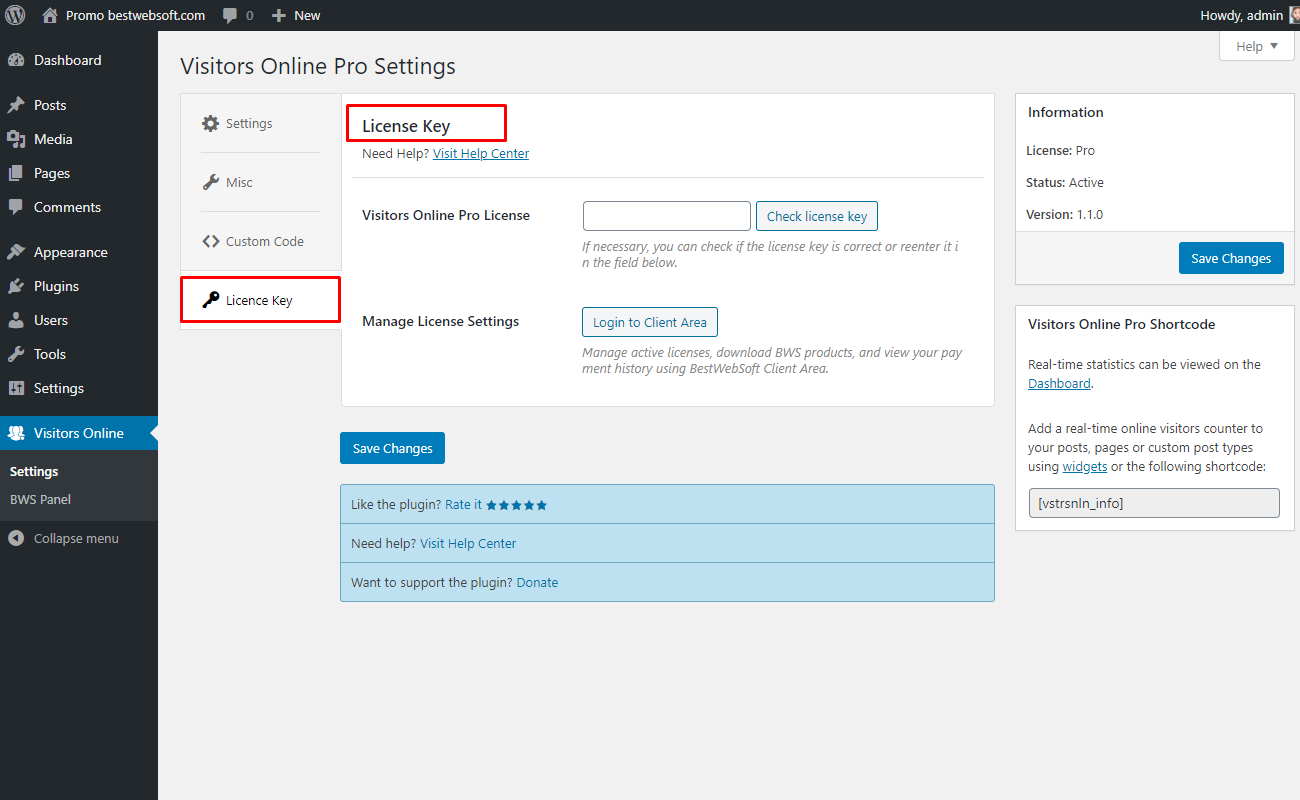
Task: Click Visitors Online Pro Shortcode heading
Action: [x=1122, y=324]
